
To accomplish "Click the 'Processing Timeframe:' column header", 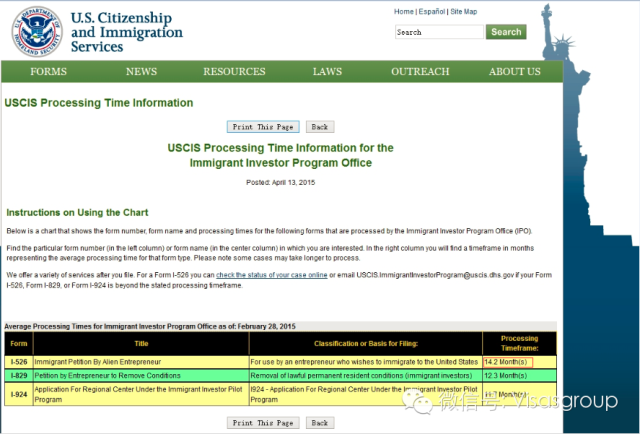I will pos(519,343).
